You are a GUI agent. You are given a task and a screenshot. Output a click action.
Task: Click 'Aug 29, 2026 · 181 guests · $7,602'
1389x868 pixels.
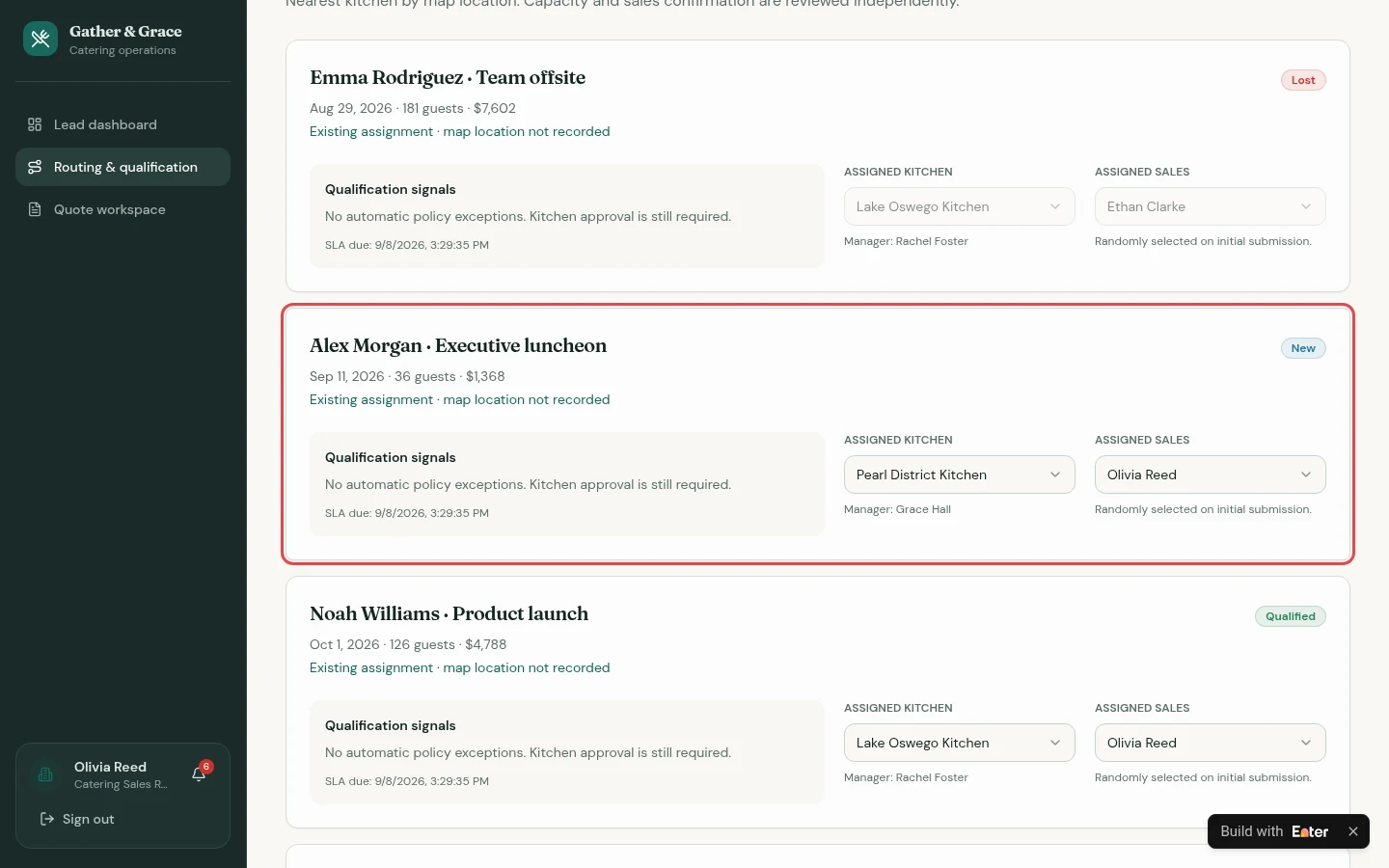tap(413, 108)
